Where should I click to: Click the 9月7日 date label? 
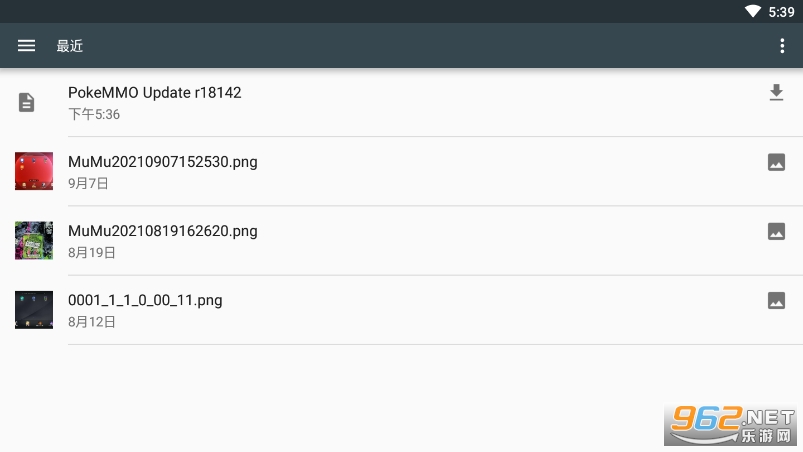(x=88, y=183)
